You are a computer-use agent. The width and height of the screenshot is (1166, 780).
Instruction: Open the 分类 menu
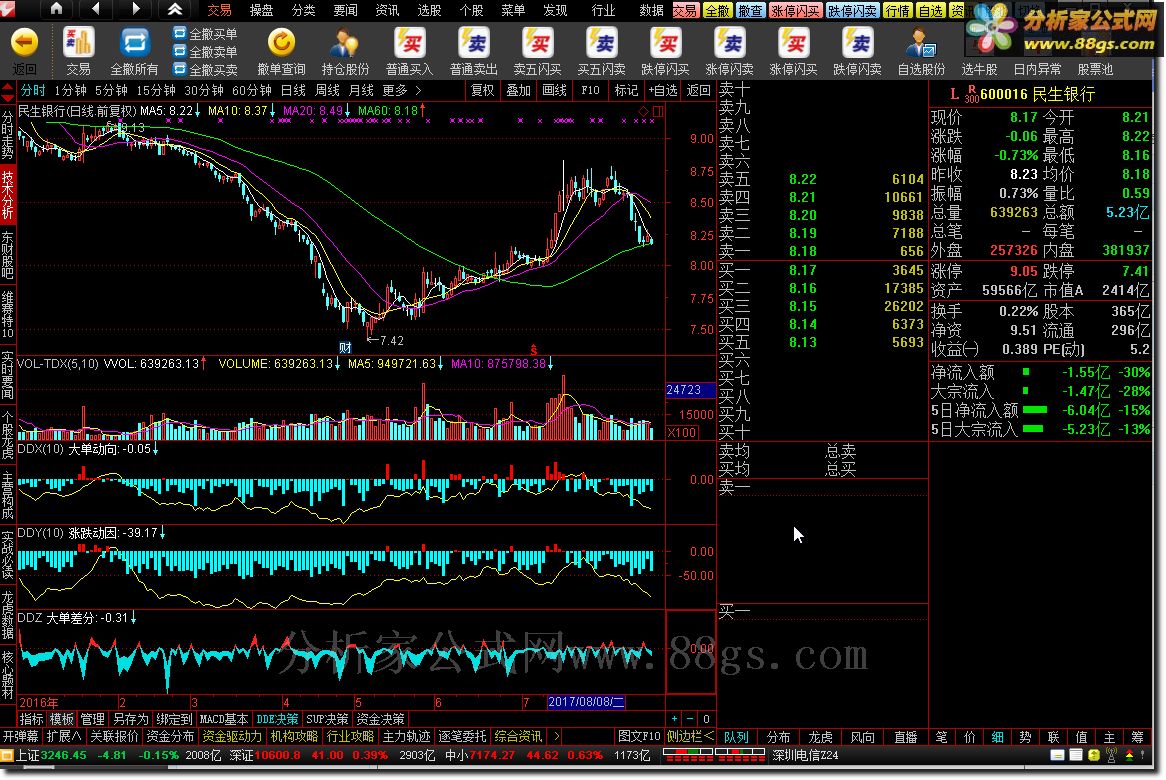click(x=303, y=10)
